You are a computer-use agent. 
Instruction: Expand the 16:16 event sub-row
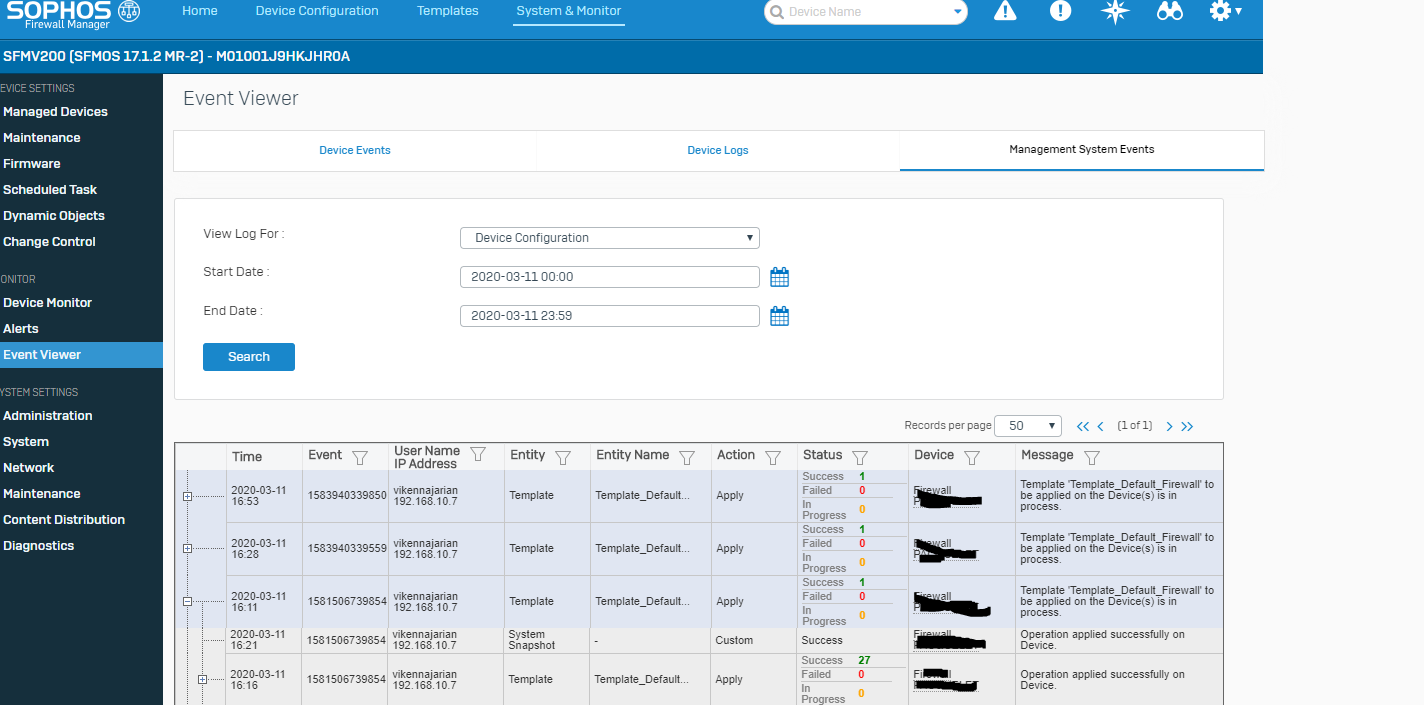pyautogui.click(x=202, y=680)
